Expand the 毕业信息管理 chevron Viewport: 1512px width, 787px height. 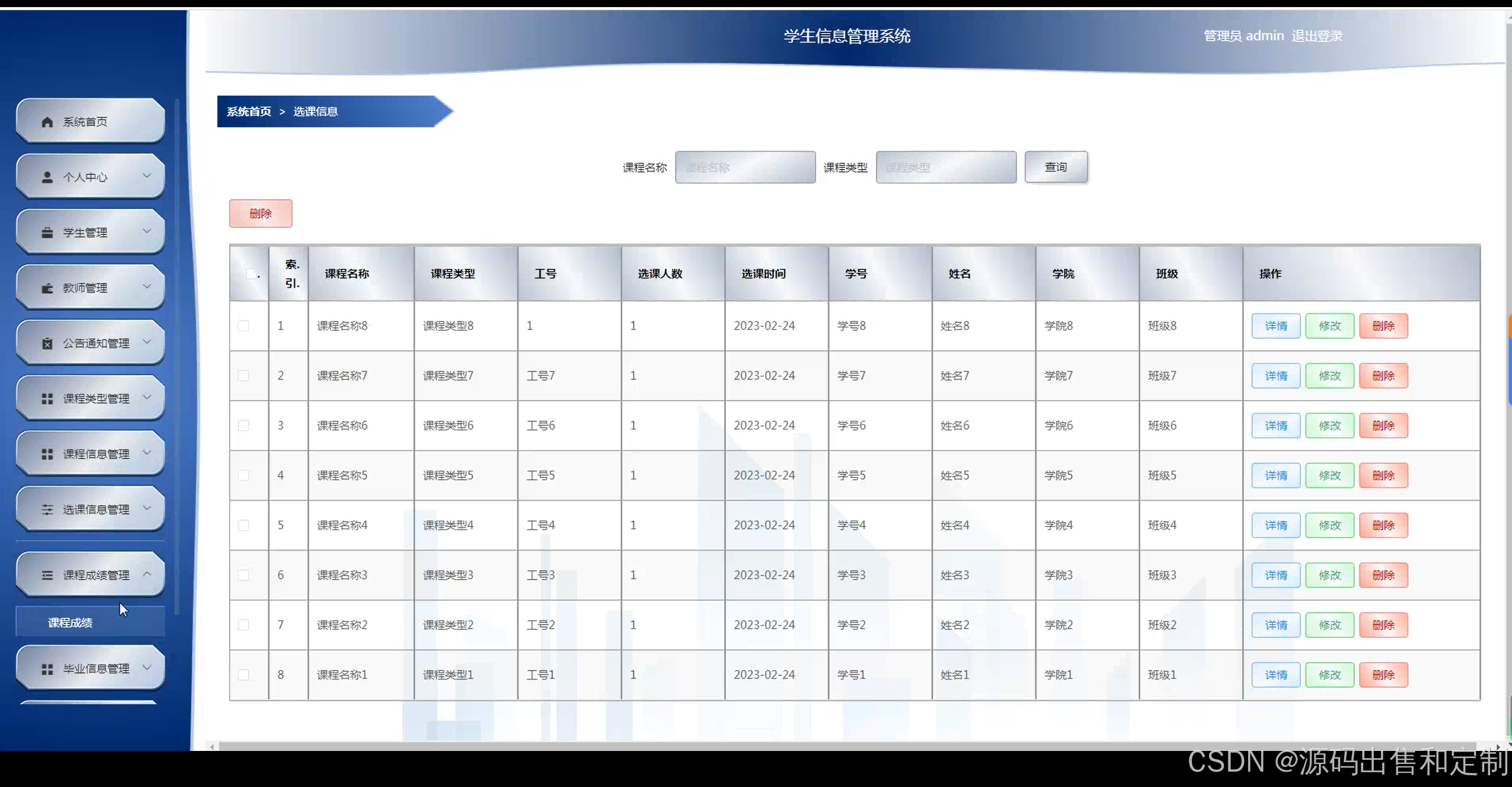(x=147, y=668)
